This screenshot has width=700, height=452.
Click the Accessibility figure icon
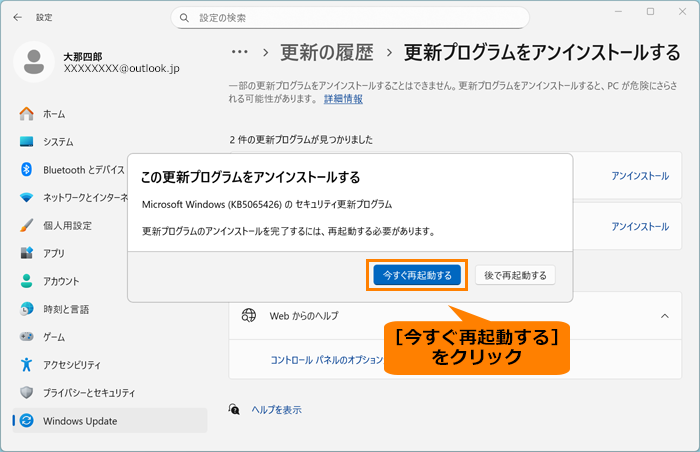pyautogui.click(x=26, y=364)
